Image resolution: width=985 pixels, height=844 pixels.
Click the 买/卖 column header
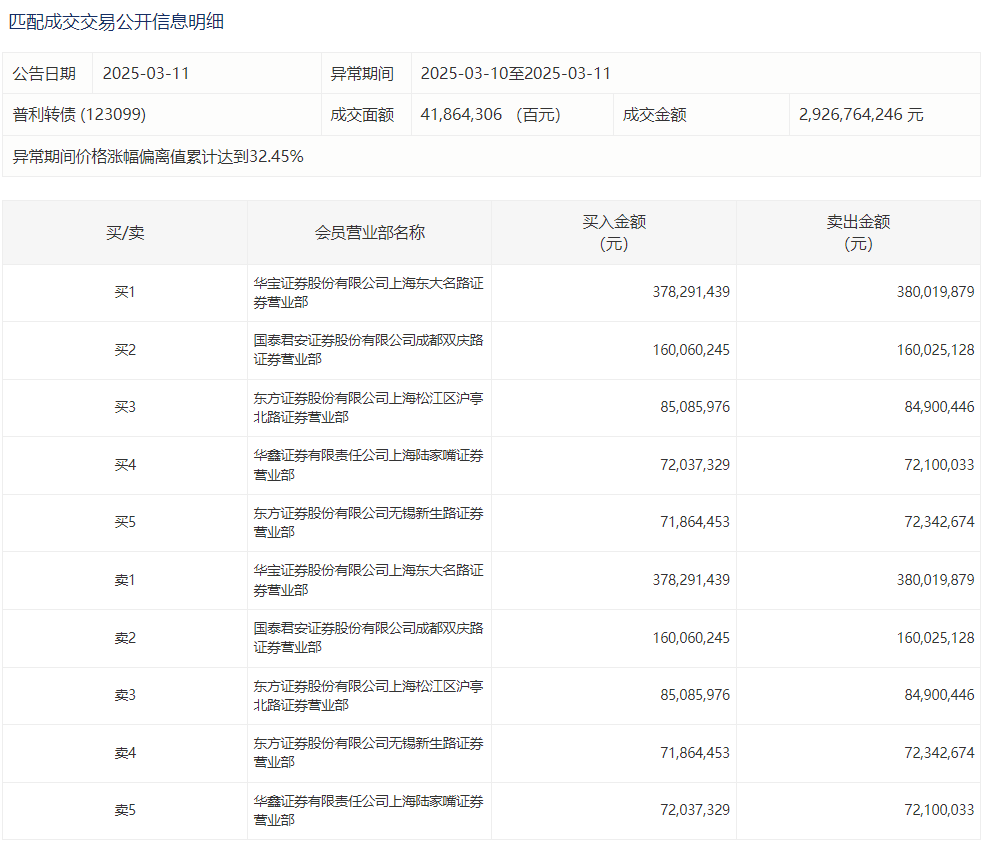click(x=125, y=233)
